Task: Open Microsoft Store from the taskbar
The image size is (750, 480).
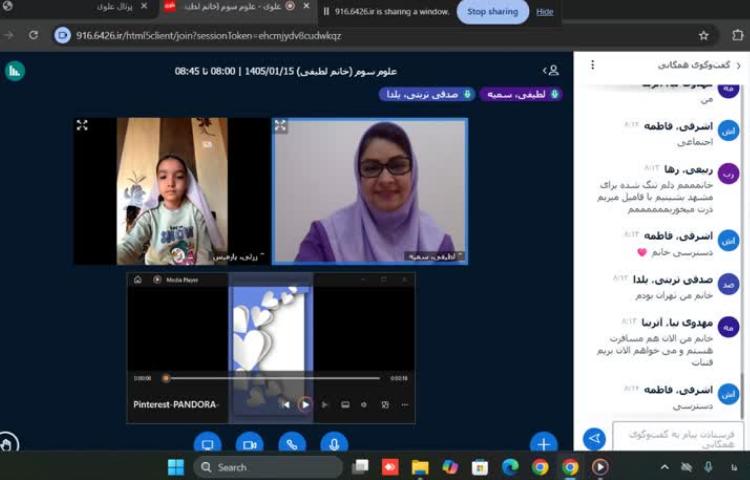Action: pyautogui.click(x=480, y=467)
